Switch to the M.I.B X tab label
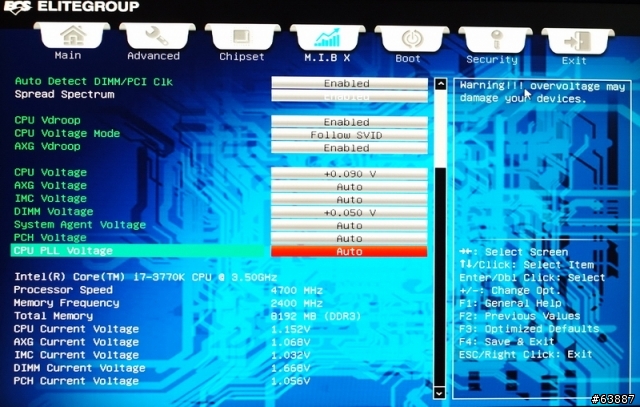This screenshot has height=407, width=640. [x=327, y=58]
